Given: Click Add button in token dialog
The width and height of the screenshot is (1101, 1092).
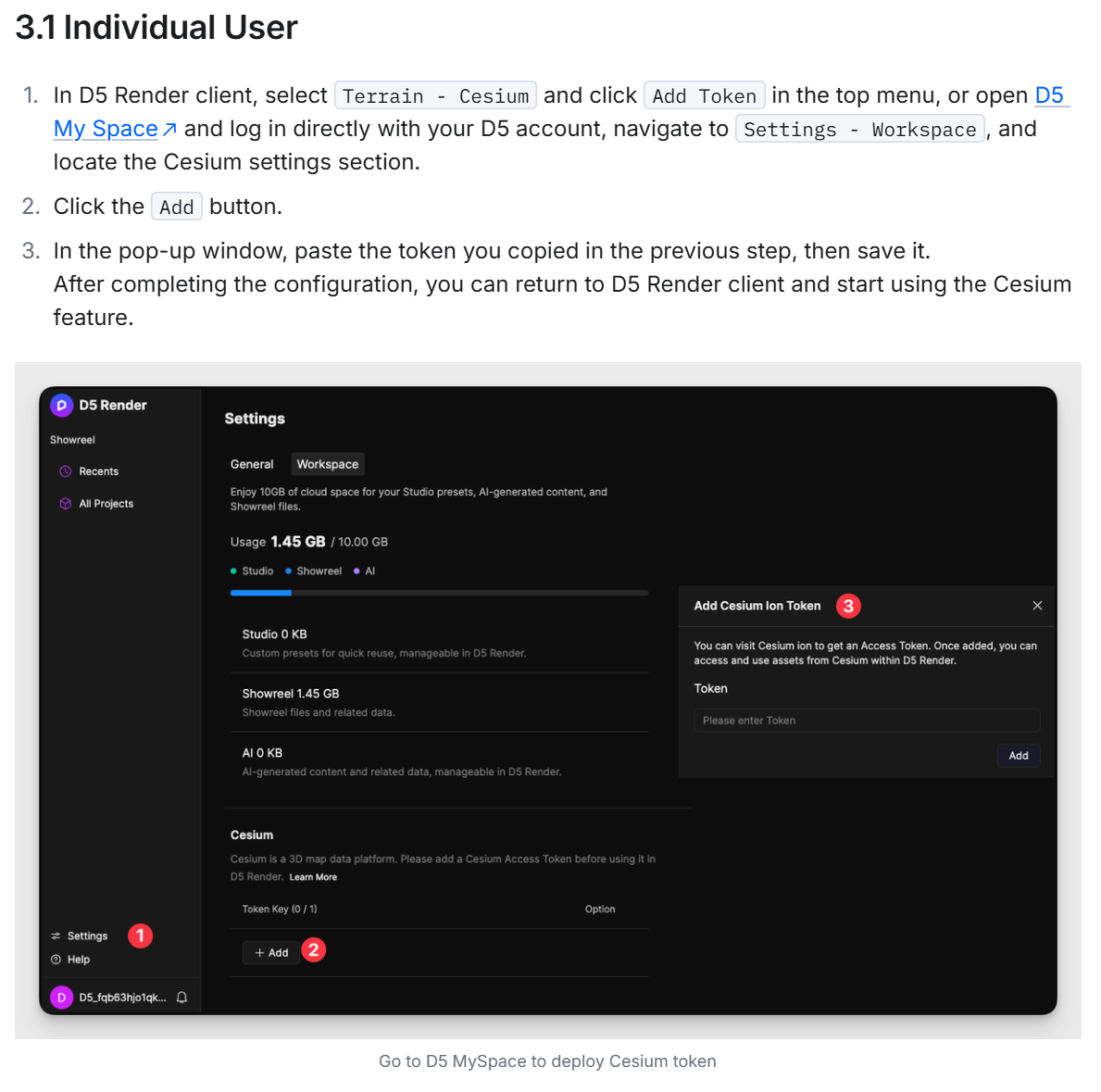Looking at the screenshot, I should coord(1019,756).
